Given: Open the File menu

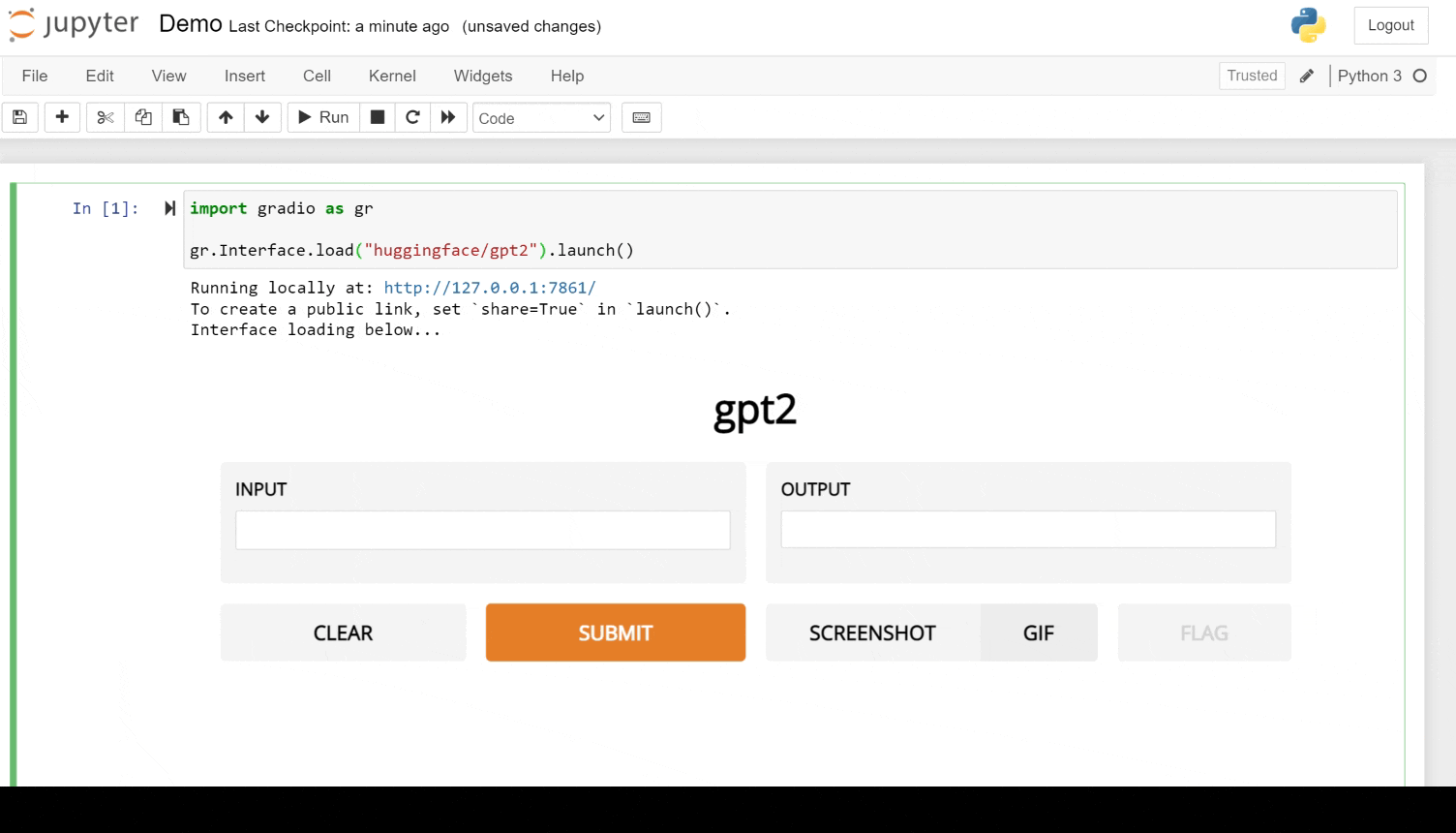Looking at the screenshot, I should coord(35,76).
